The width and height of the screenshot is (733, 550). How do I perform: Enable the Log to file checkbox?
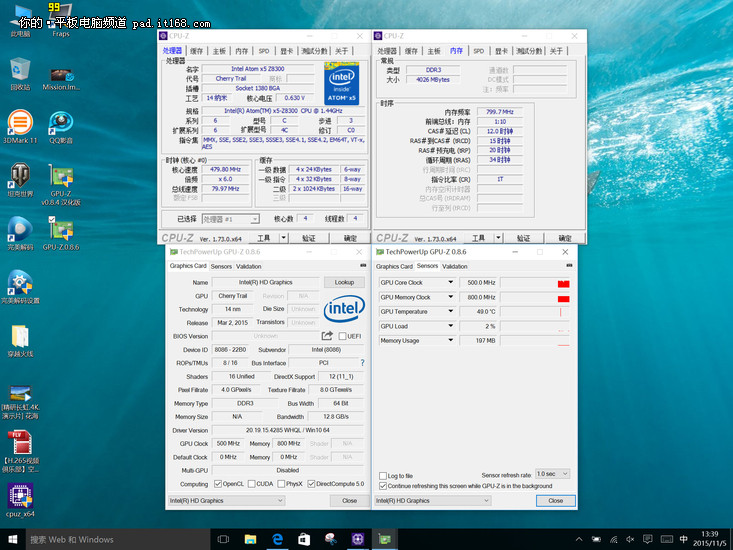click(x=383, y=476)
